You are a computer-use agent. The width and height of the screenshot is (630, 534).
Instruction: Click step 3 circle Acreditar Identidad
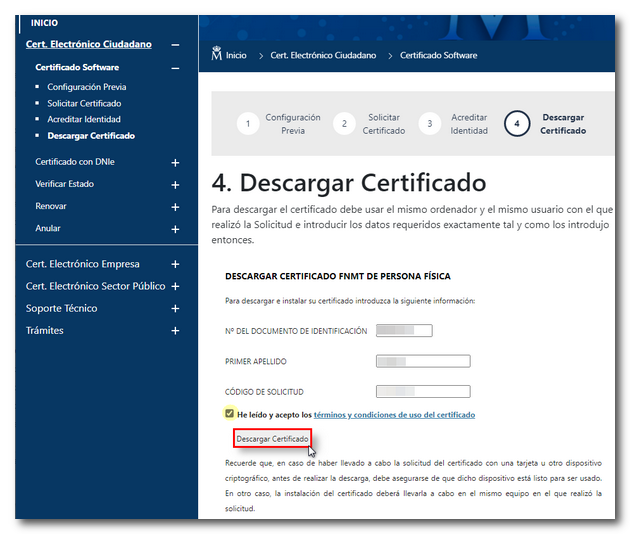429,124
